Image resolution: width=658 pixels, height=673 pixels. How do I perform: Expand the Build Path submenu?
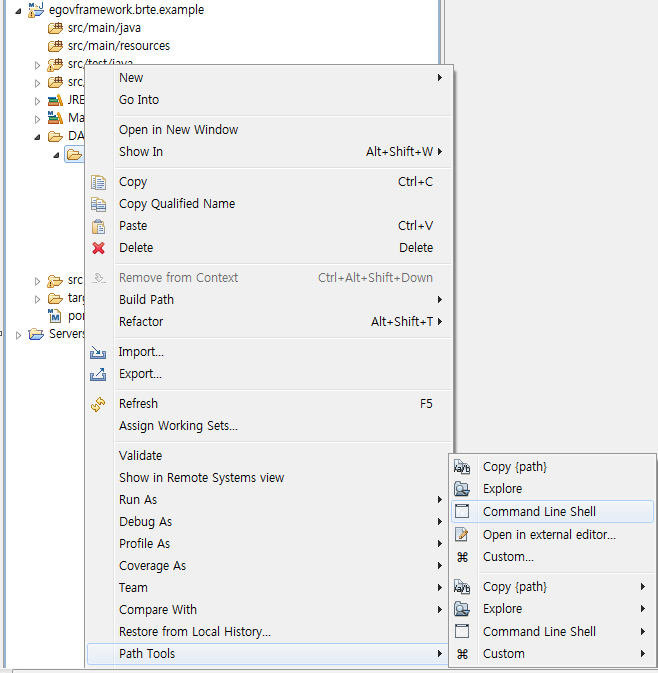439,300
